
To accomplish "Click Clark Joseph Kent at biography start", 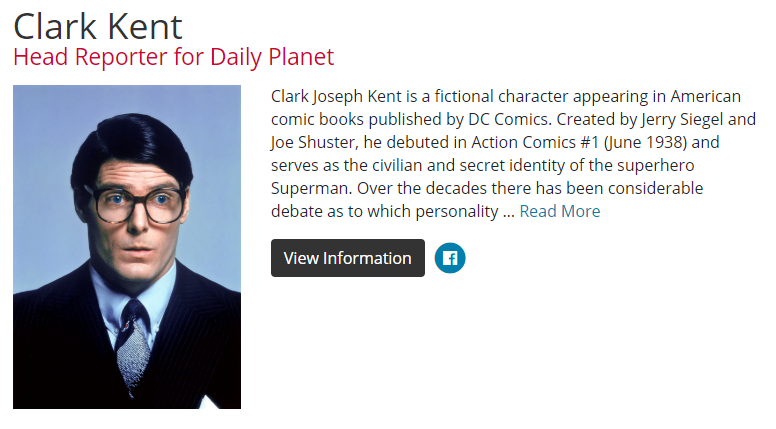I will point(336,96).
